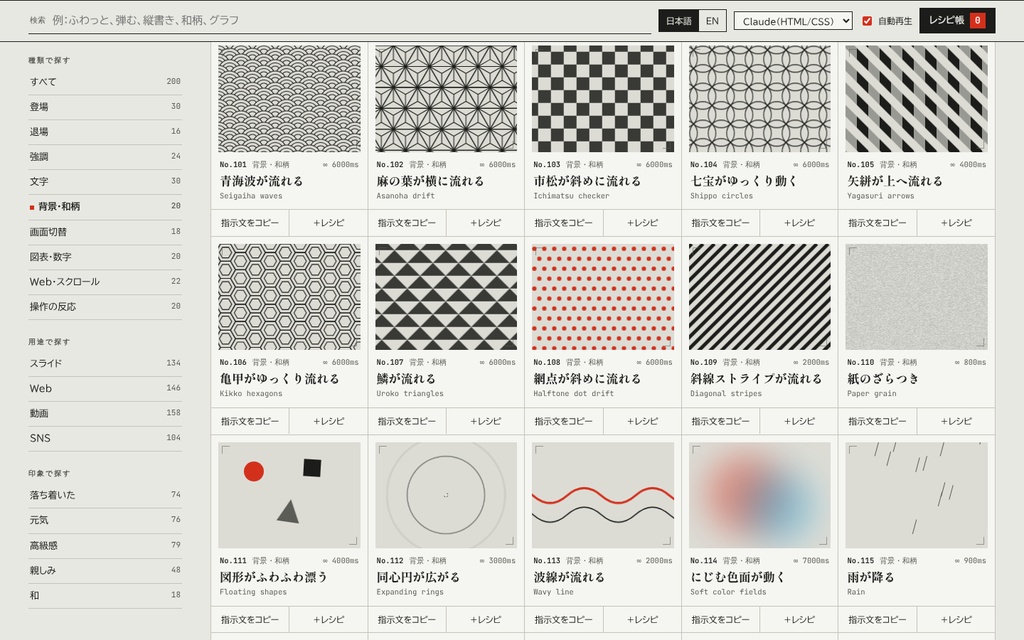Viewport: 1024px width, 640px height.
Task: Click the 斜線ストライプが流れる title
Action: pyautogui.click(x=756, y=379)
